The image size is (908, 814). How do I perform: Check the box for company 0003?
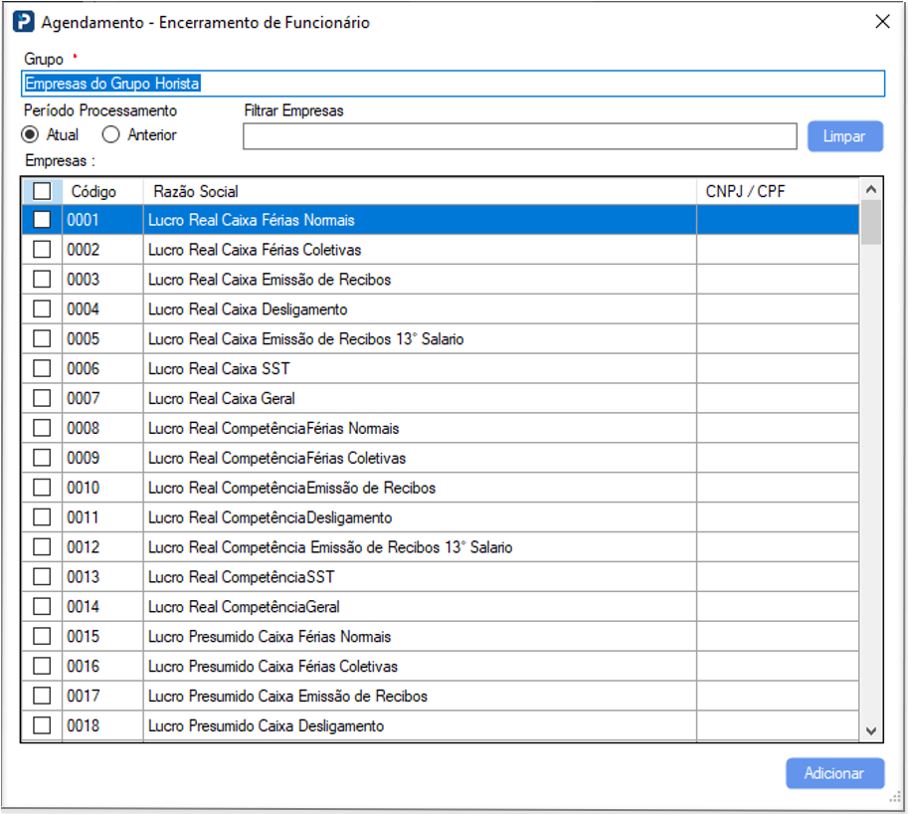click(x=42, y=279)
